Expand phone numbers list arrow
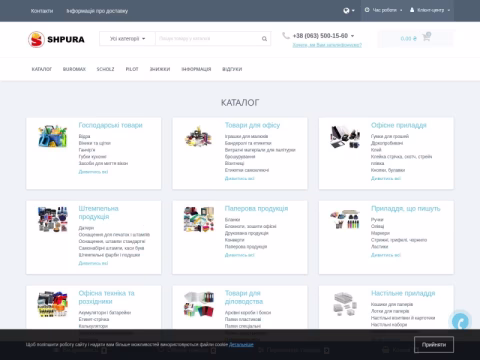The image size is (480, 360). pyautogui.click(x=352, y=36)
